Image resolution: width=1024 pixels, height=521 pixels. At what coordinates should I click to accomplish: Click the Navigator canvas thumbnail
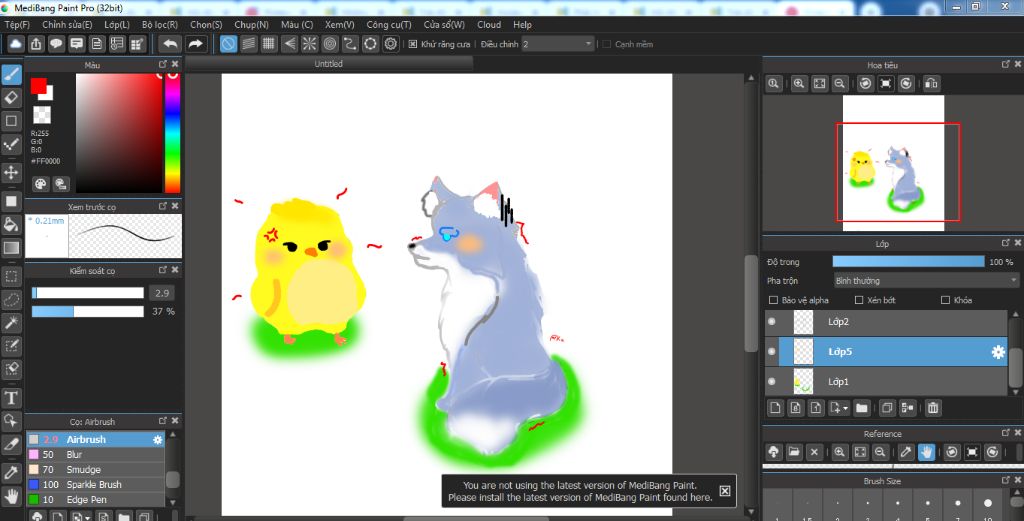893,163
